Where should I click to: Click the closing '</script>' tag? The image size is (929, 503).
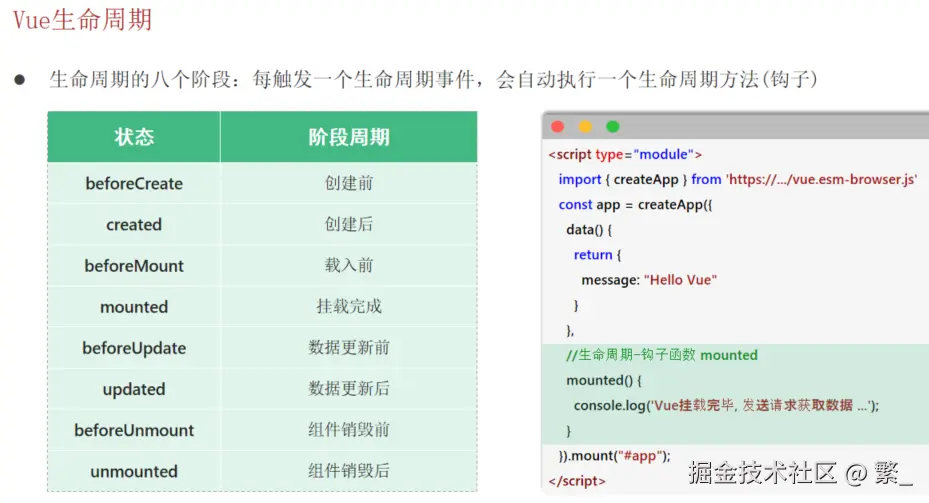click(577, 481)
